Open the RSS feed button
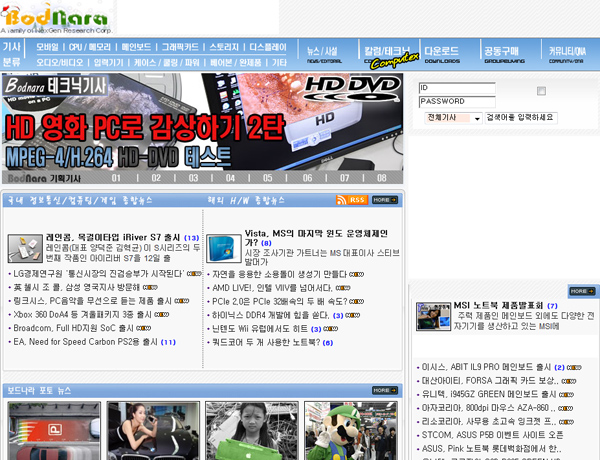600x460 pixels. 352,200
